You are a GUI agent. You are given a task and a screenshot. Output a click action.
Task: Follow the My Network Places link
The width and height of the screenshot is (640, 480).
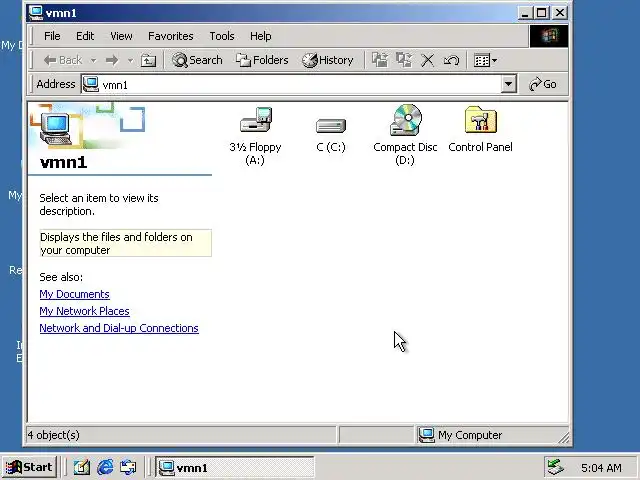[x=84, y=311]
